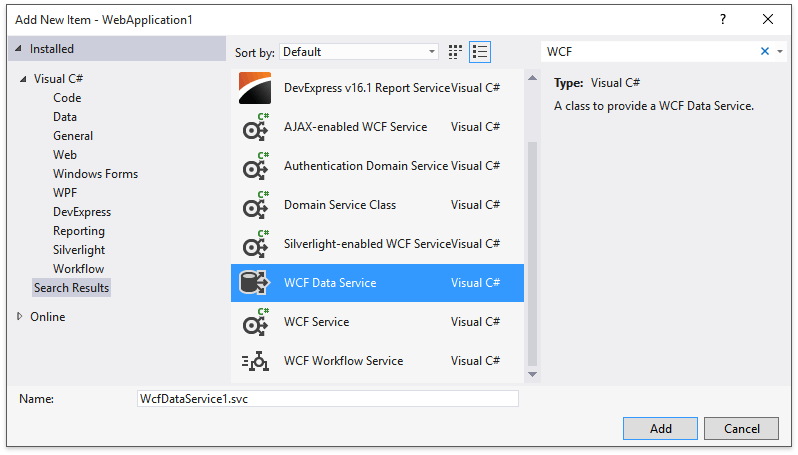Image resolution: width=798 pixels, height=455 pixels.
Task: Select the AJAX-enabled WCF Service icon
Action: click(255, 127)
